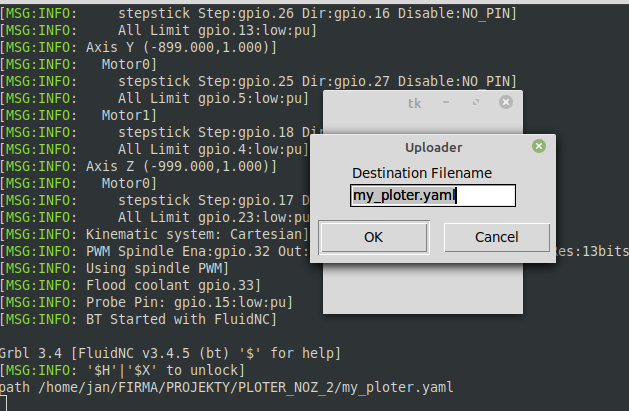The image size is (629, 411).
Task: Click the Axis Z terminal line
Action: coord(138,166)
